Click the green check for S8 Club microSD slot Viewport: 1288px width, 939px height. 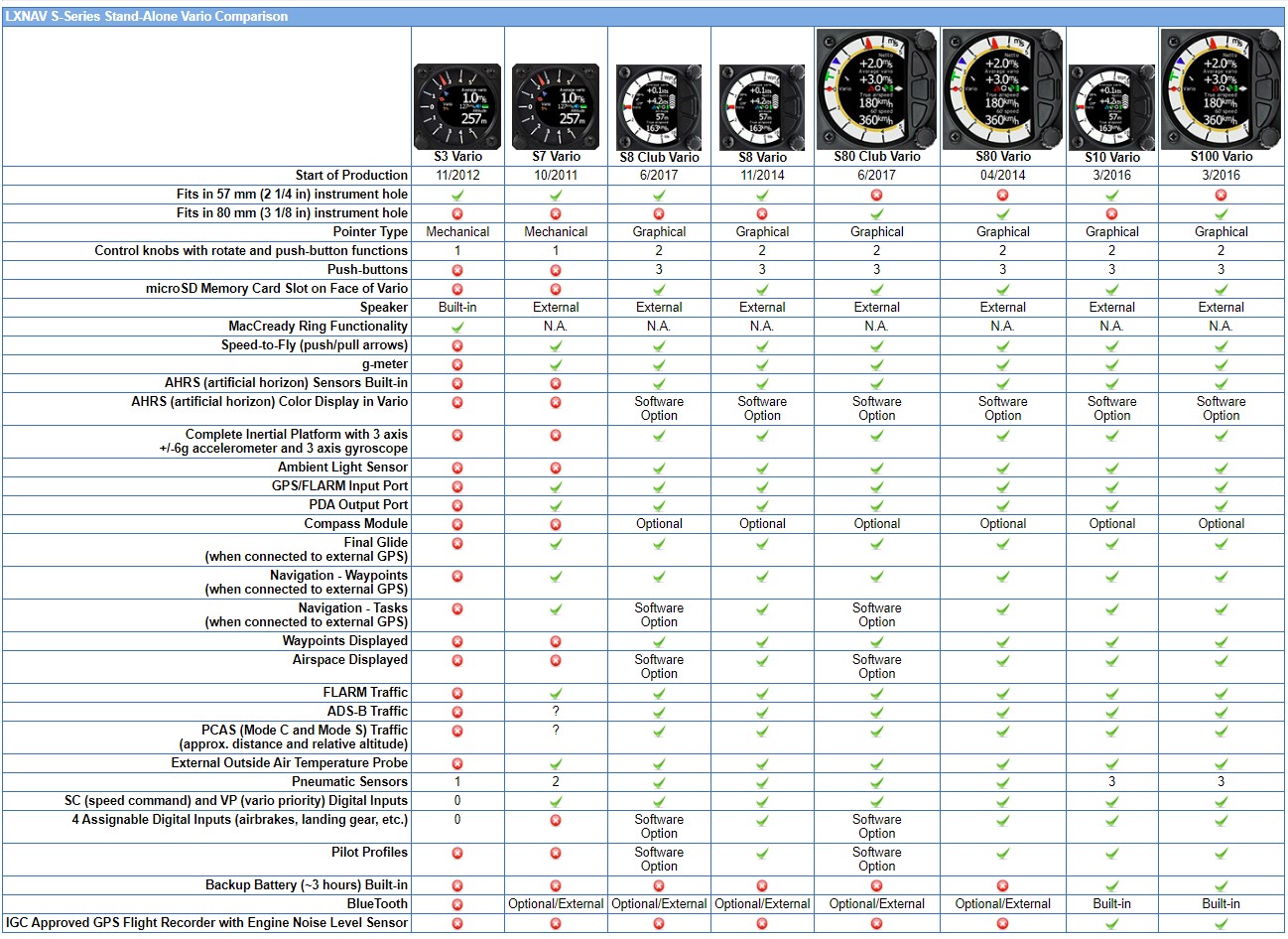659,289
